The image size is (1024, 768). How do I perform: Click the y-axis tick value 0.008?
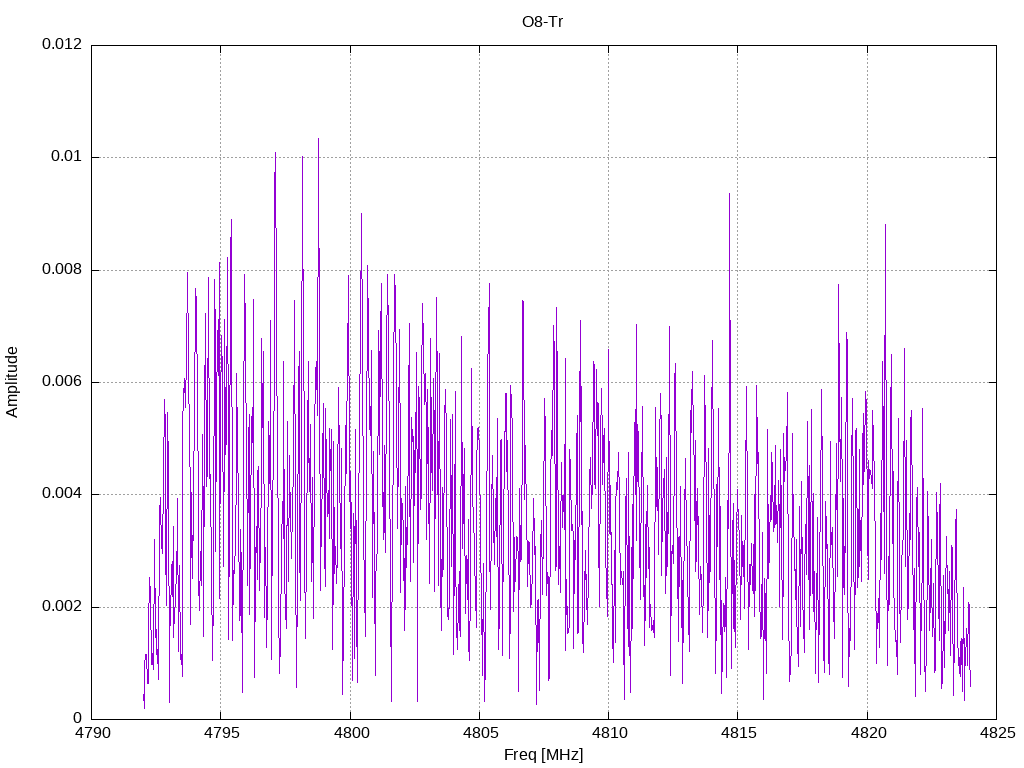tap(62, 269)
